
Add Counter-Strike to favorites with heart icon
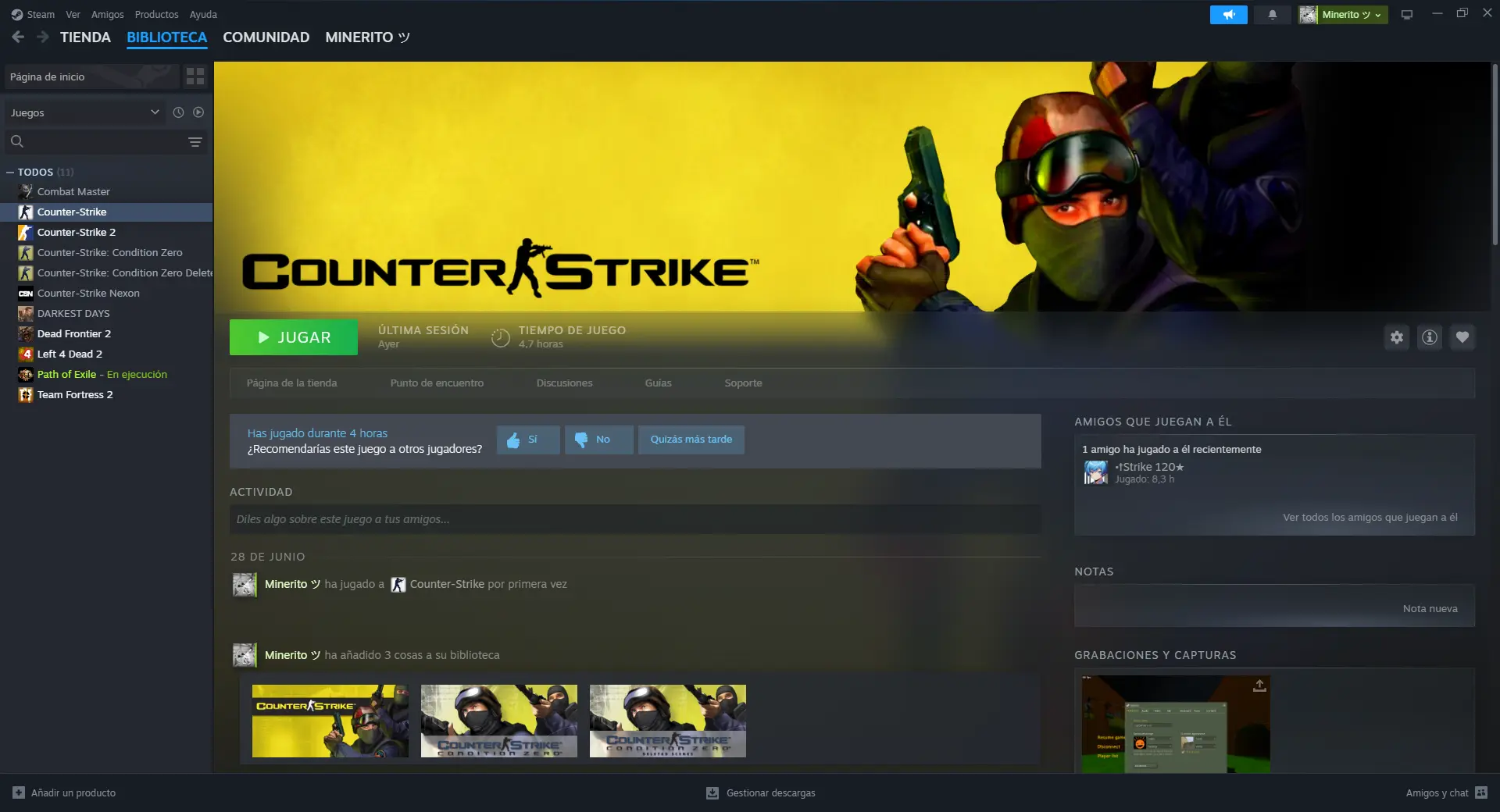pos(1462,337)
